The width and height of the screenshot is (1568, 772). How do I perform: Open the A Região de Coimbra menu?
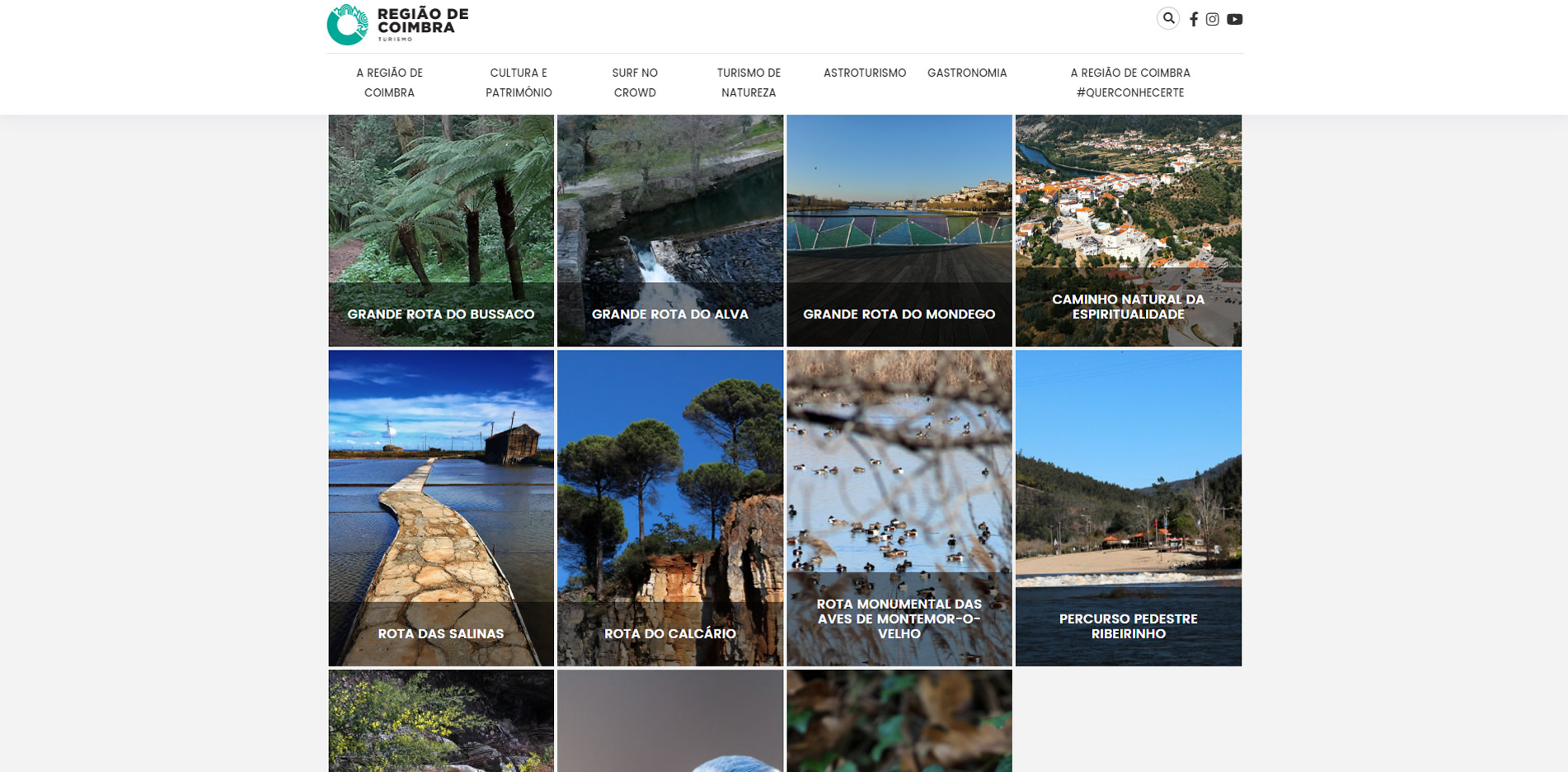[x=389, y=82]
